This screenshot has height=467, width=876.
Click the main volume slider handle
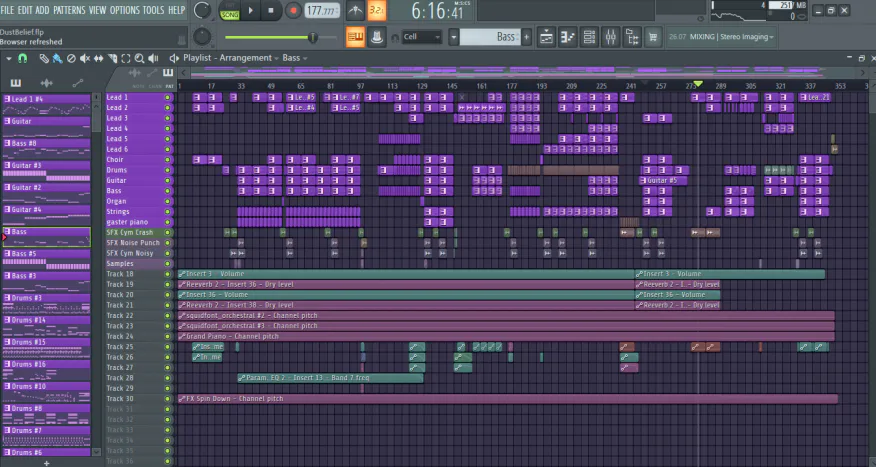[x=313, y=37]
